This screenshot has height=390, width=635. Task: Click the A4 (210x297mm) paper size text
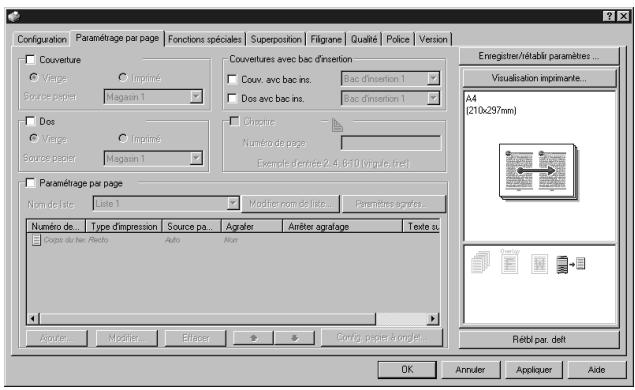tap(491, 104)
